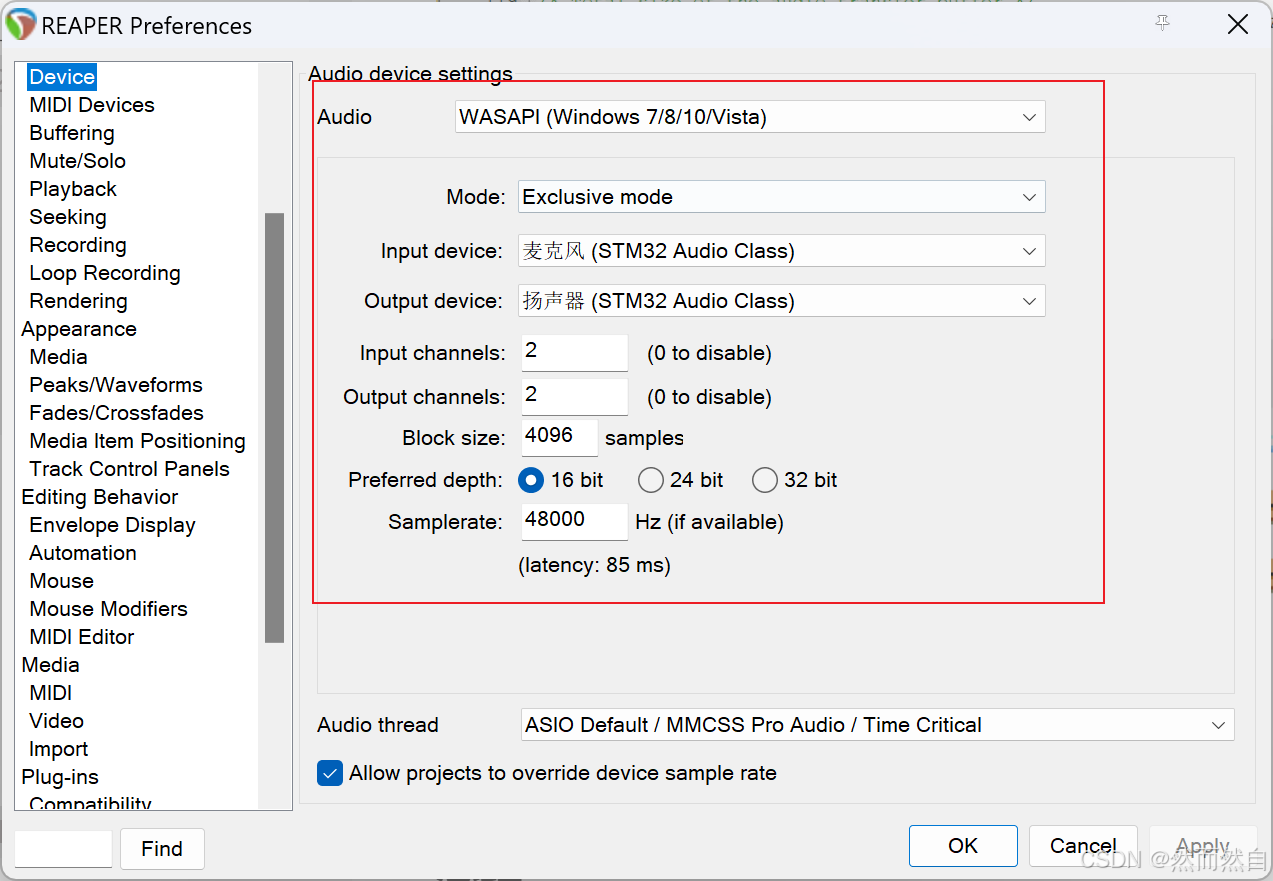1273x881 pixels.
Task: Click the Input channels field
Action: 575,353
